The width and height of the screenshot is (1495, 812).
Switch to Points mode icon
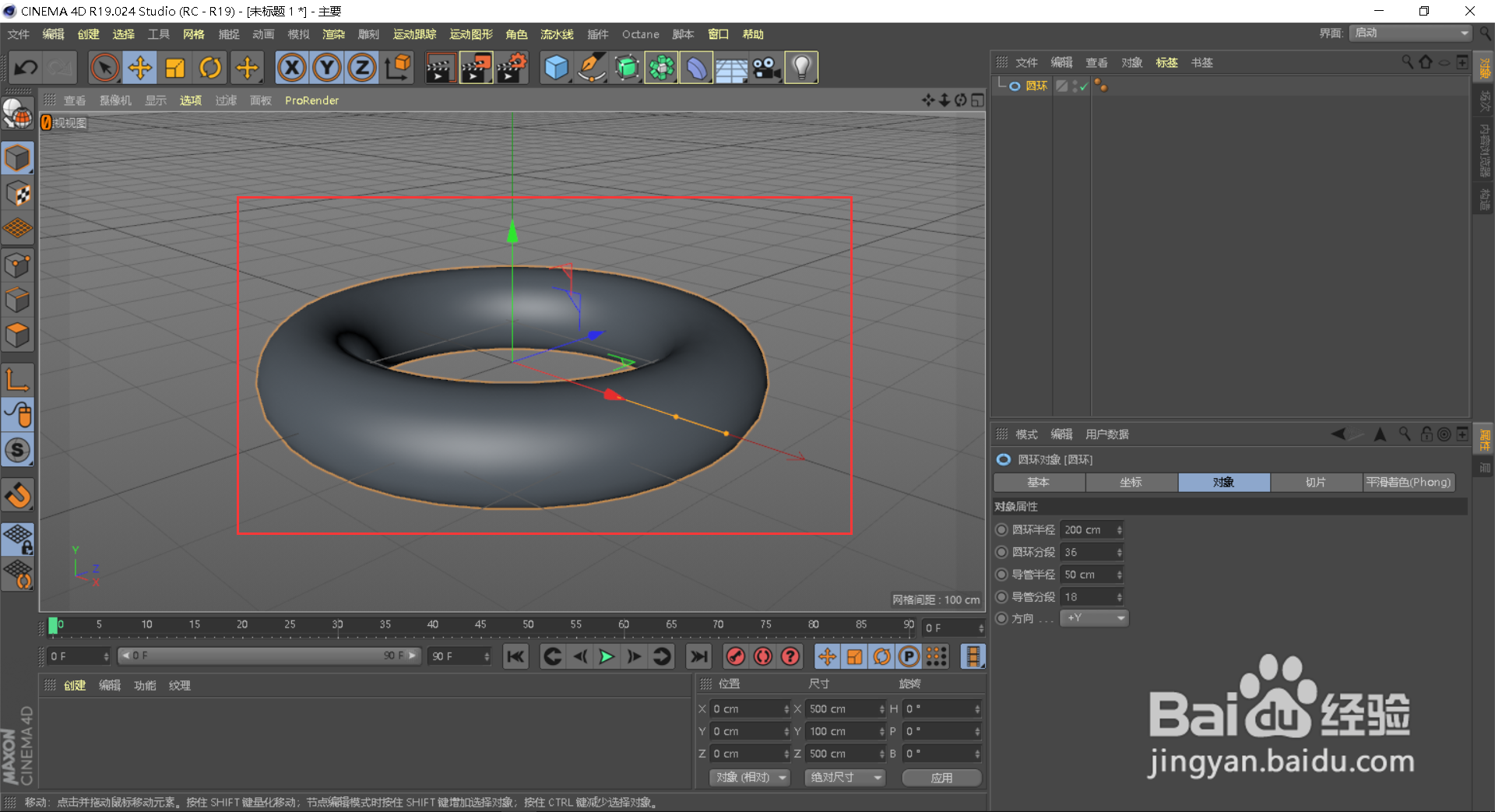[17, 265]
